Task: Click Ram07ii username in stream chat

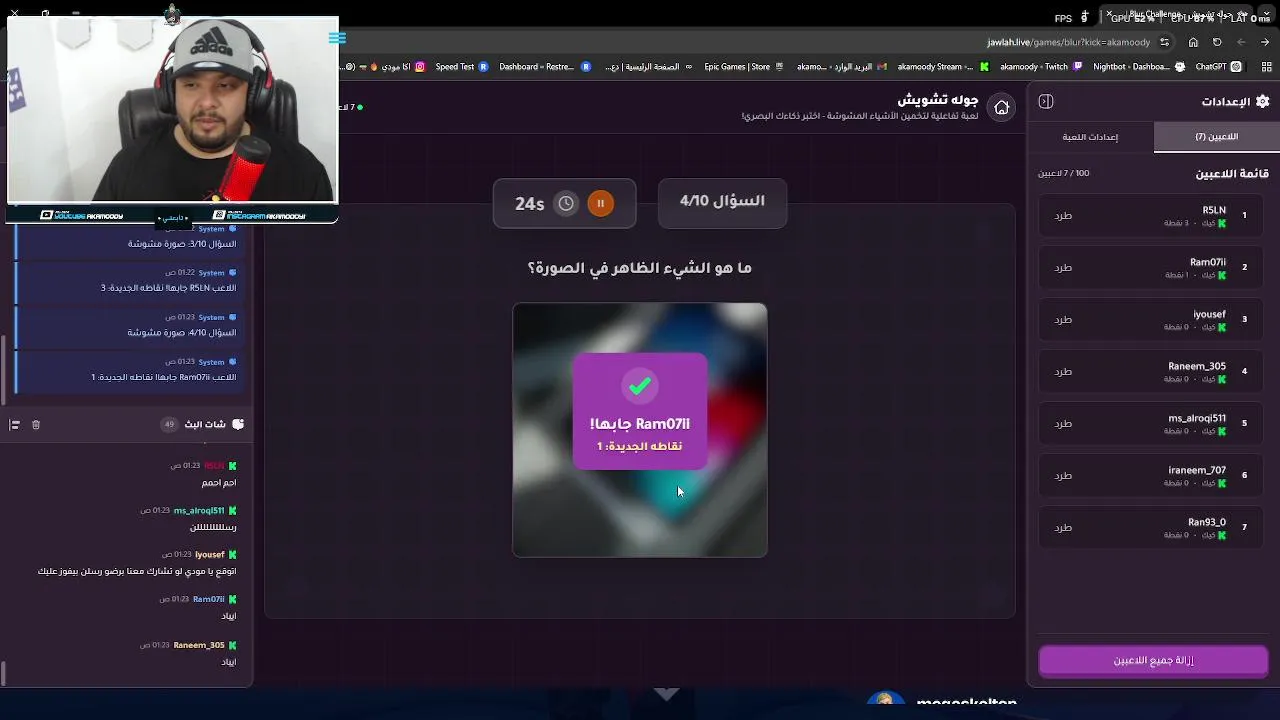Action: (x=209, y=600)
